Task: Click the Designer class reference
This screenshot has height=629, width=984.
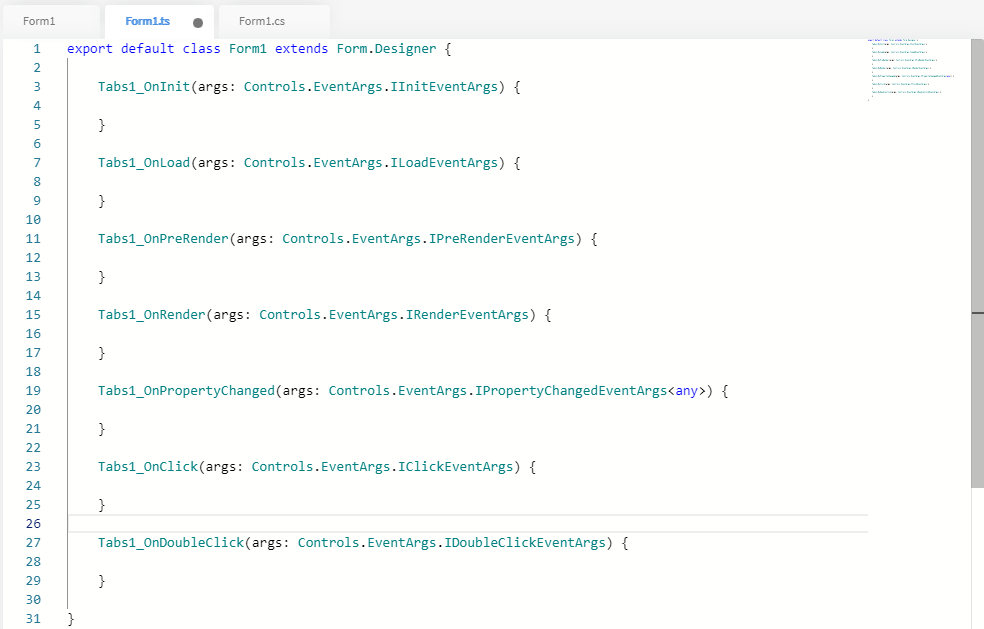Action: pos(405,49)
